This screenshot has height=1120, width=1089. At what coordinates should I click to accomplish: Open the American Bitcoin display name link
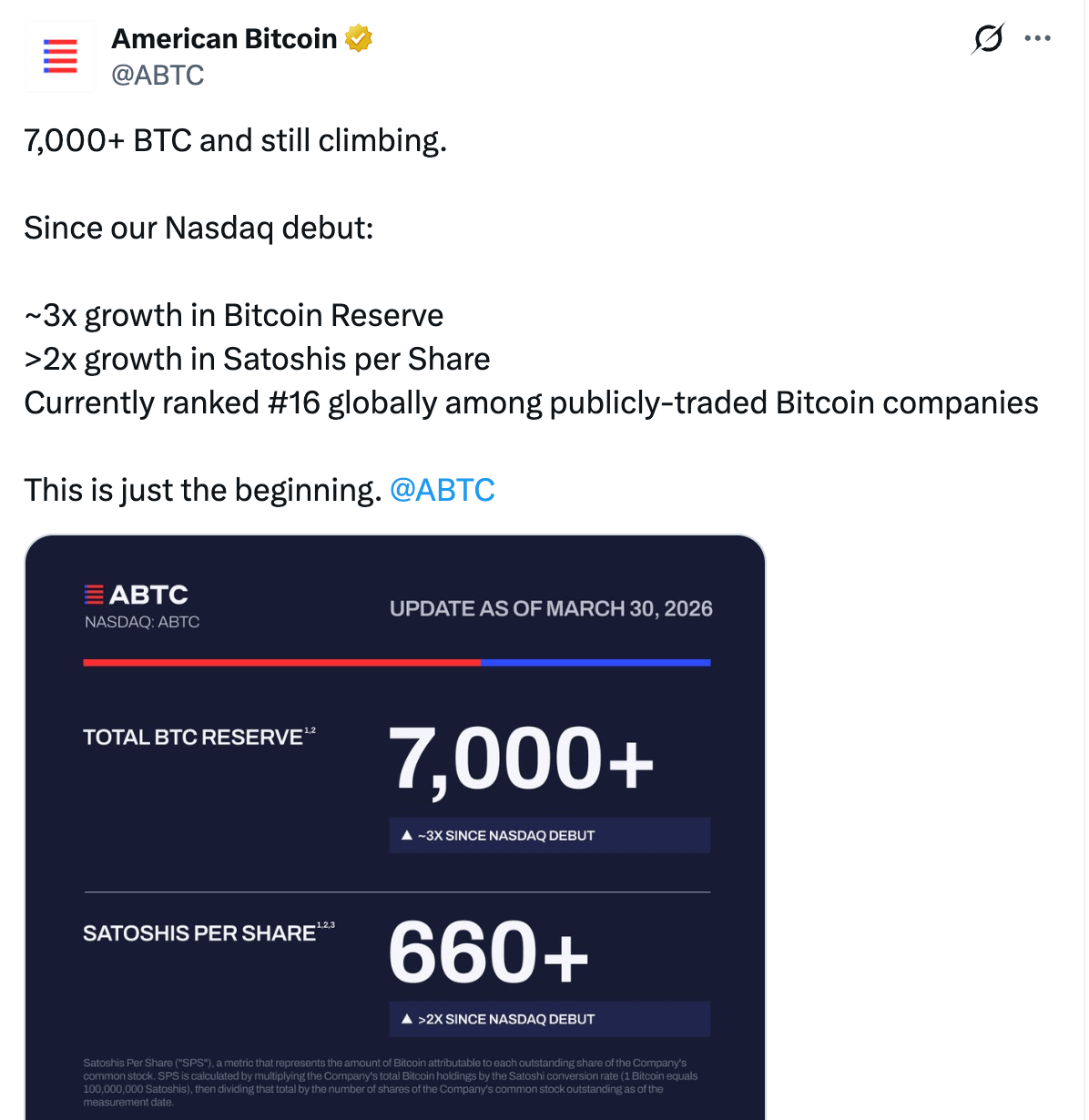(x=224, y=39)
